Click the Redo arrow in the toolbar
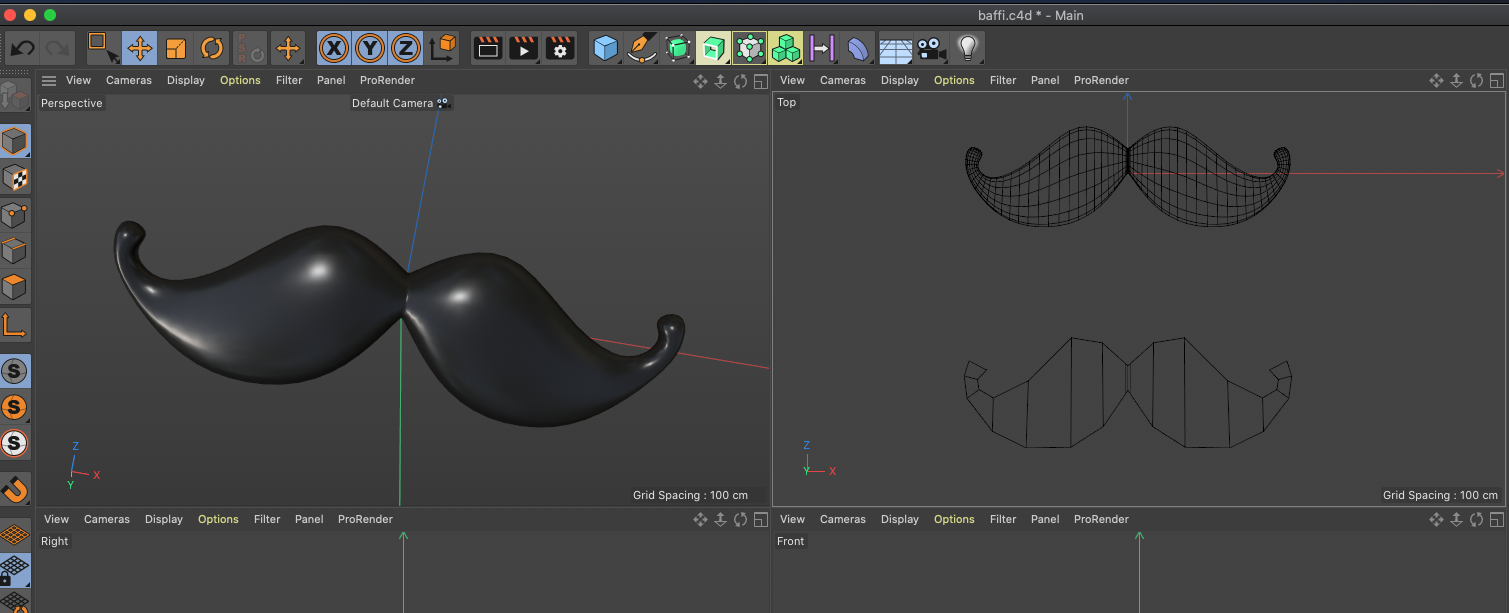This screenshot has height=613, width=1509. 57,48
